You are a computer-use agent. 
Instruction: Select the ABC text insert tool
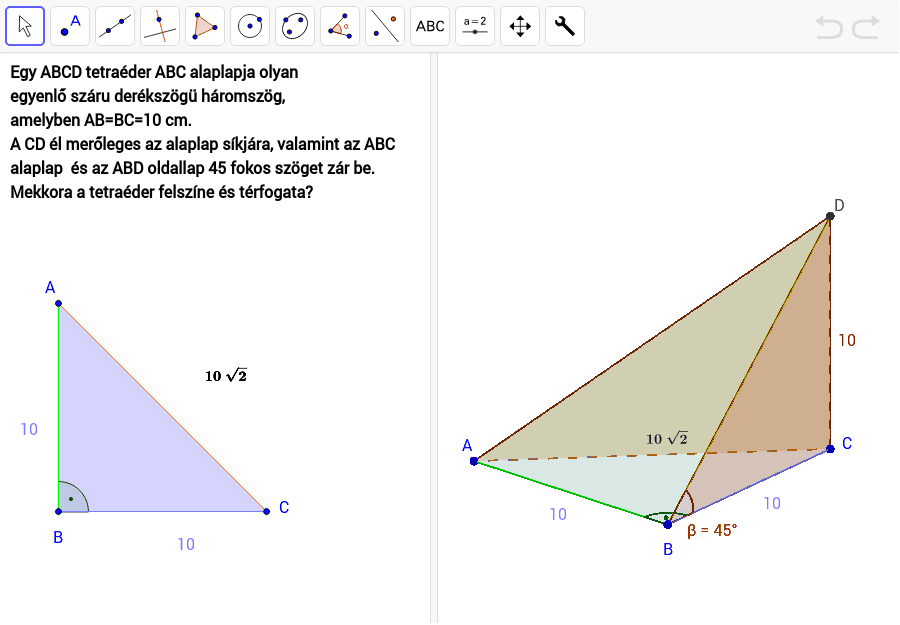pyautogui.click(x=430, y=26)
